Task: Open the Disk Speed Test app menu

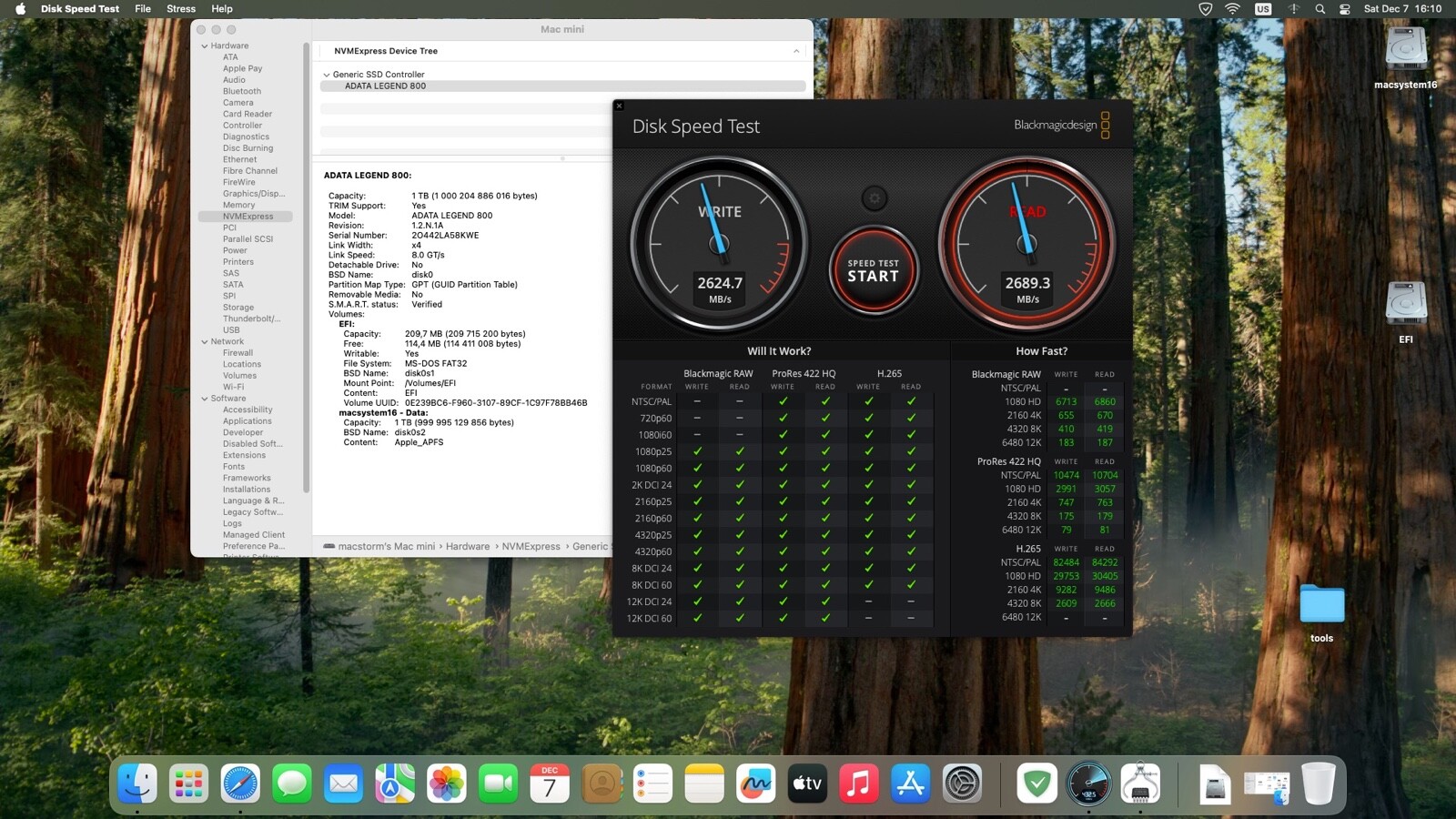Action: pyautogui.click(x=80, y=9)
